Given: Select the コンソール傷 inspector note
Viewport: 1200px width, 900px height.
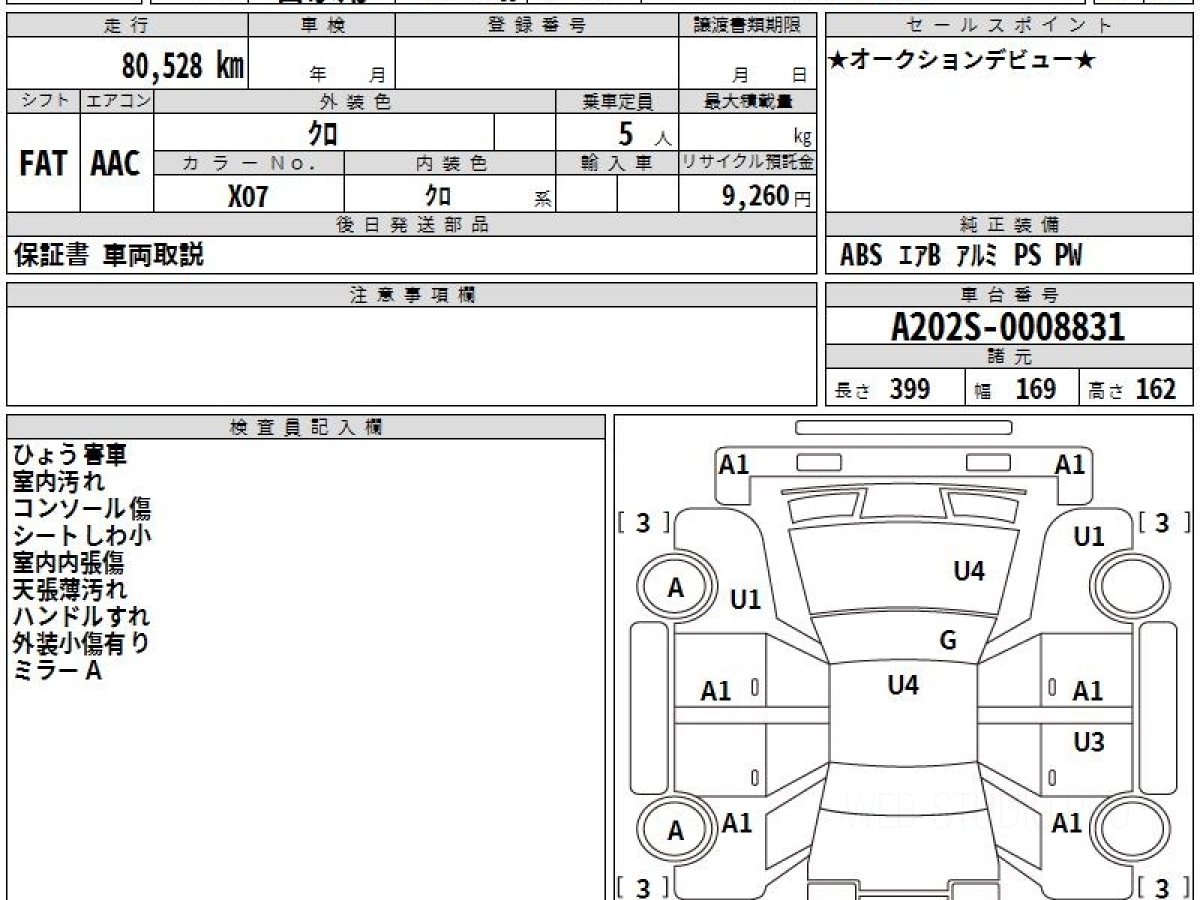Looking at the screenshot, I should click(x=82, y=509).
